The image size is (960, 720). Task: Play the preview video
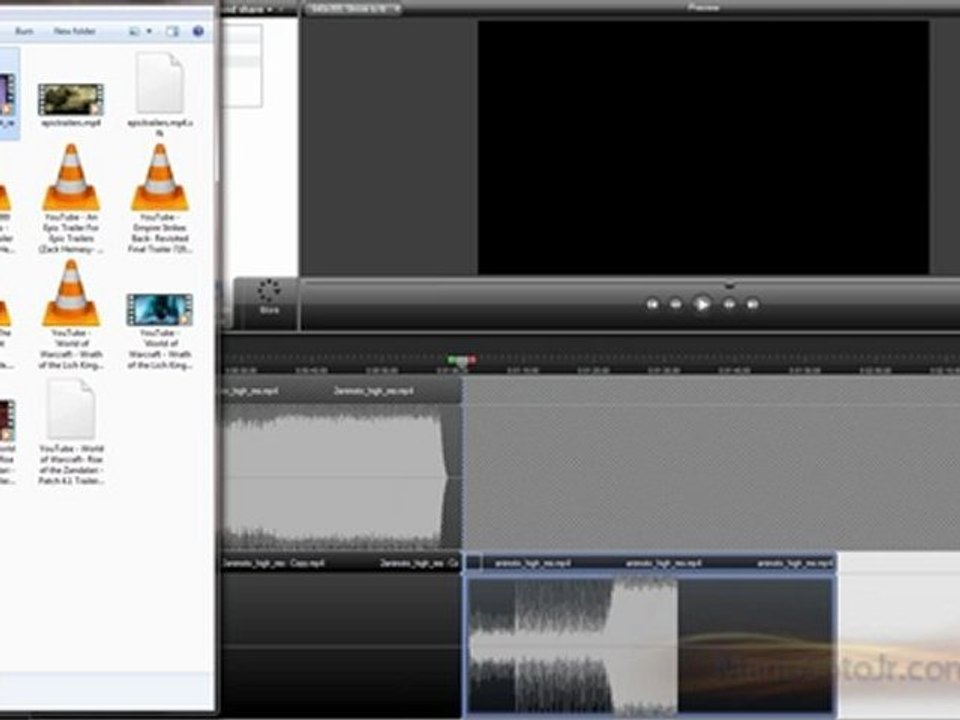(x=702, y=304)
